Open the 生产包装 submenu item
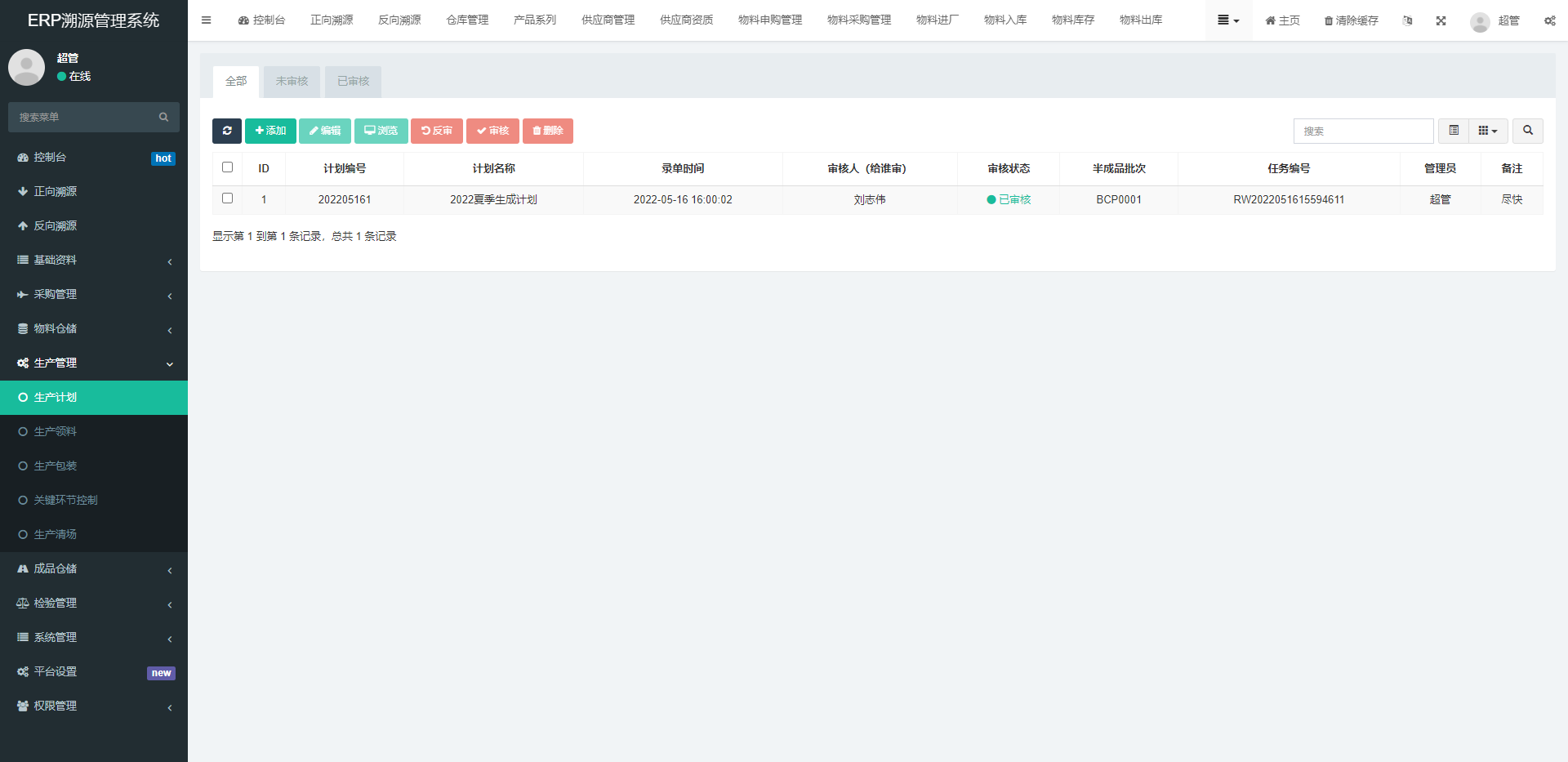Image resolution: width=1568 pixels, height=762 pixels. (x=94, y=466)
